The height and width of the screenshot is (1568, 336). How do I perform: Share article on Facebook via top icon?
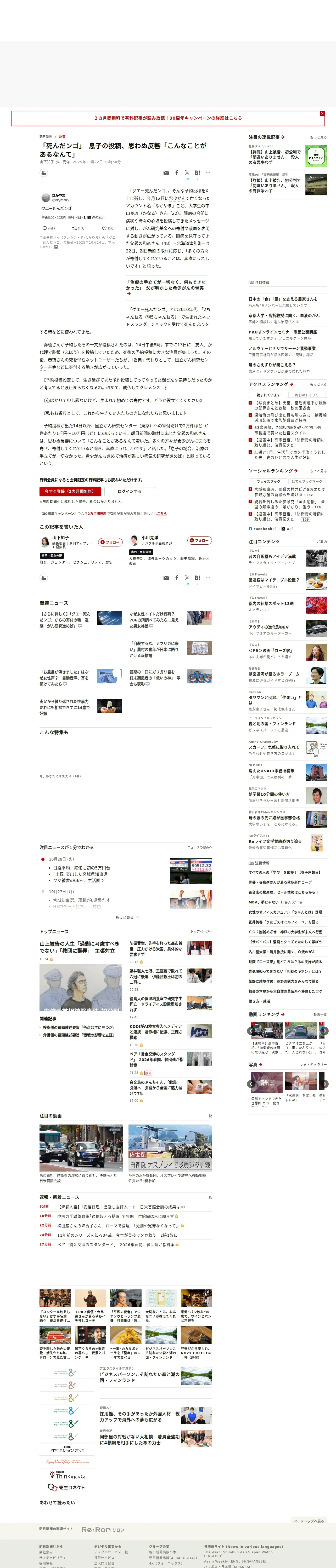point(177,173)
